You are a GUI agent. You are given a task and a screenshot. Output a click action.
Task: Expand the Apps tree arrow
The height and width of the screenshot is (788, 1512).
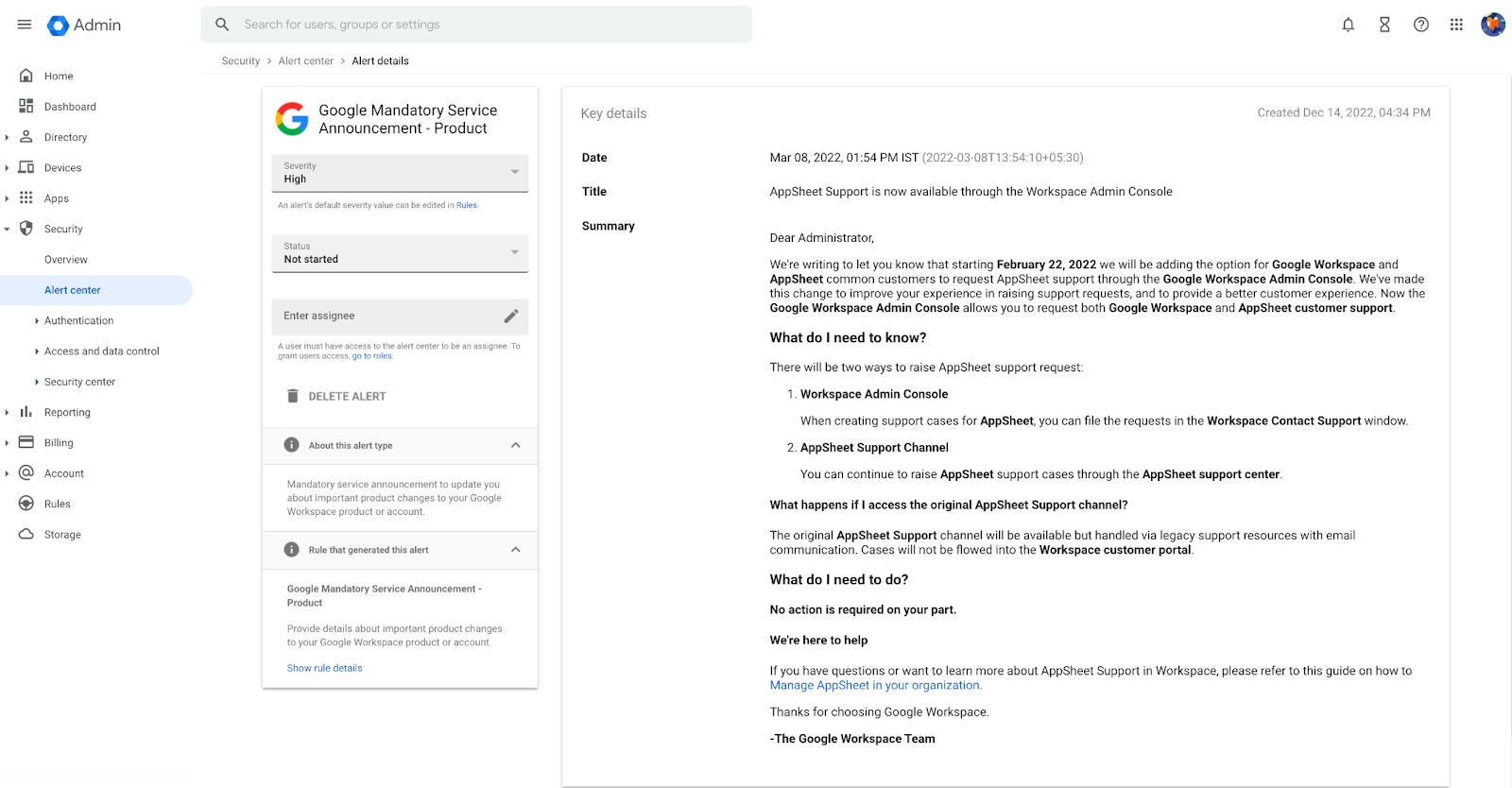(7, 198)
